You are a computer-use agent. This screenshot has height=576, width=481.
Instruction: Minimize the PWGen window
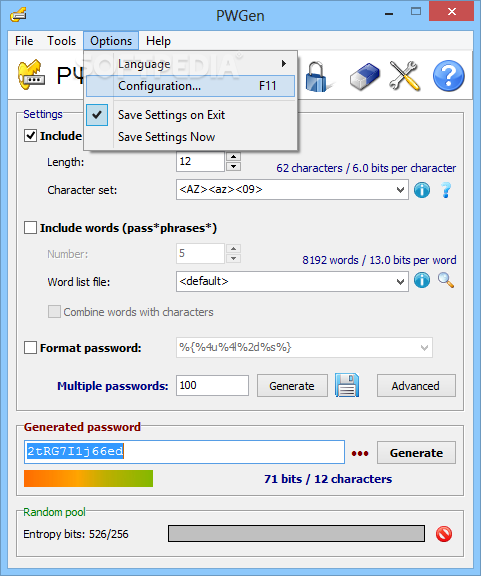(389, 14)
